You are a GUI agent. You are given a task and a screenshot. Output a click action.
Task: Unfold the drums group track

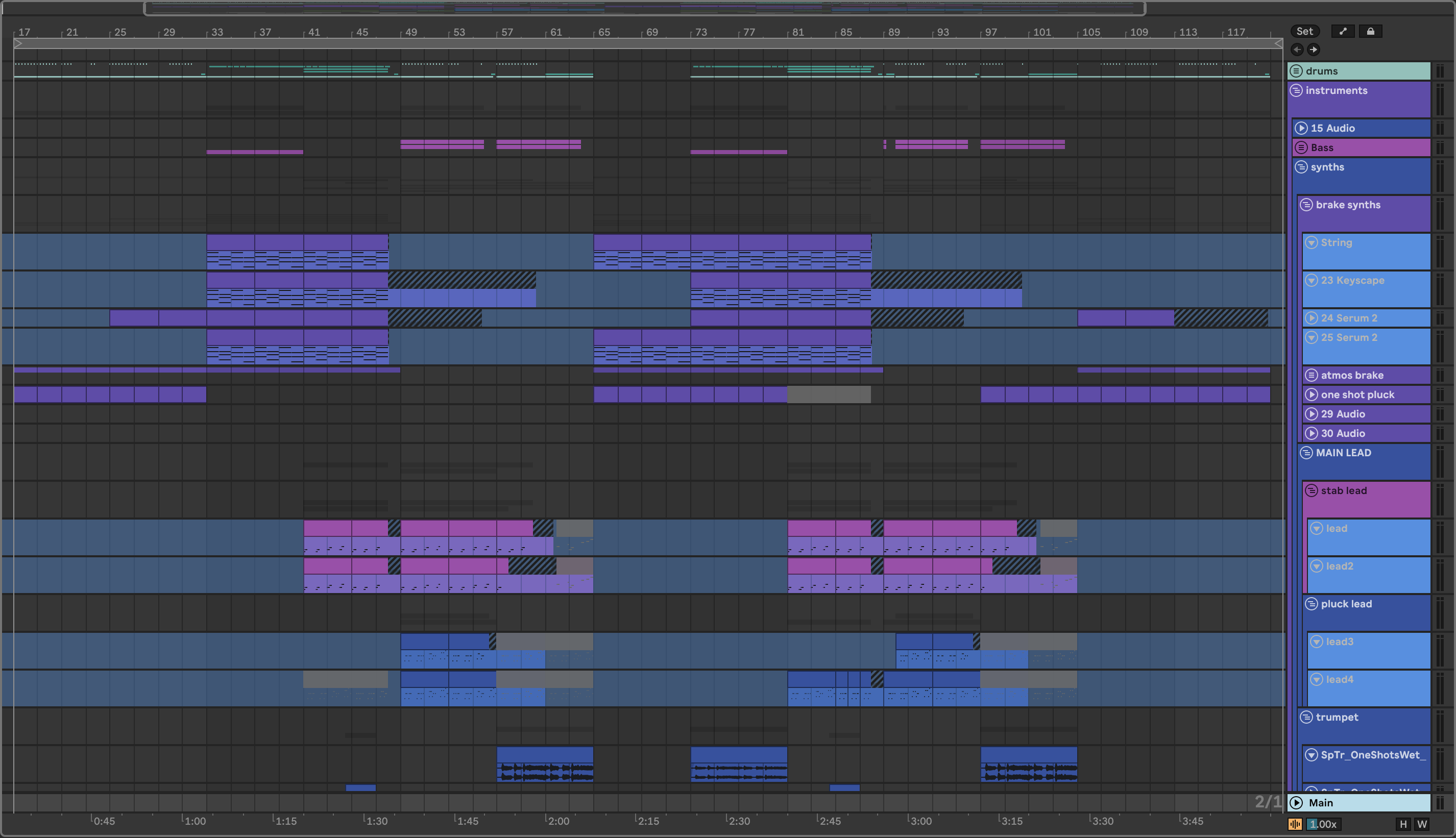tap(1296, 71)
